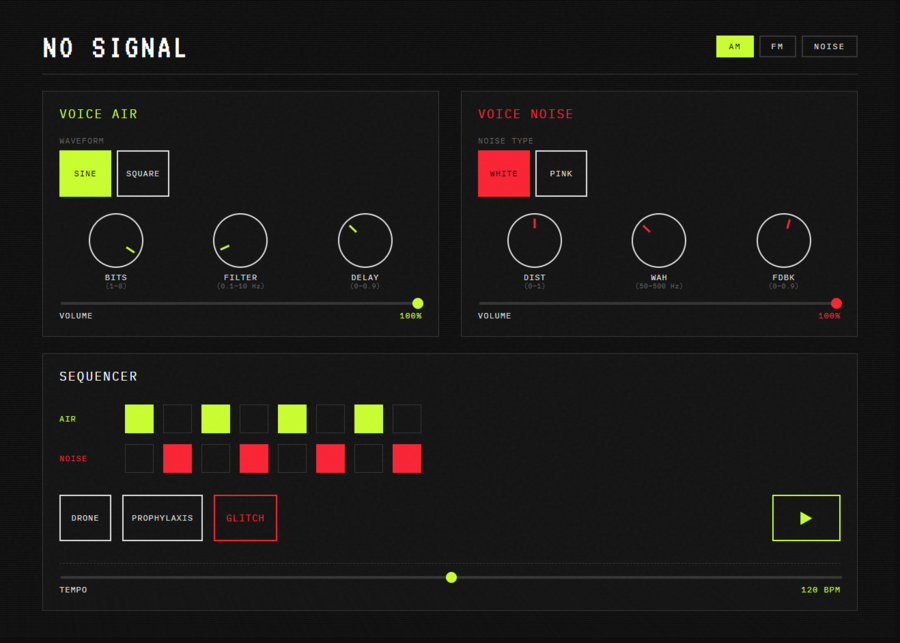Click the BITS knob
The image size is (900, 643).
(x=116, y=241)
